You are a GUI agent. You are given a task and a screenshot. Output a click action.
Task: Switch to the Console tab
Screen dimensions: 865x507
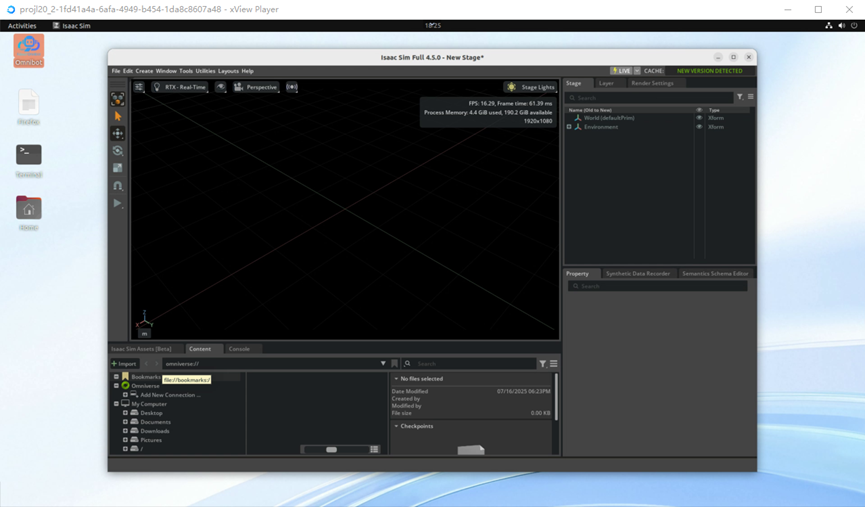click(x=239, y=349)
